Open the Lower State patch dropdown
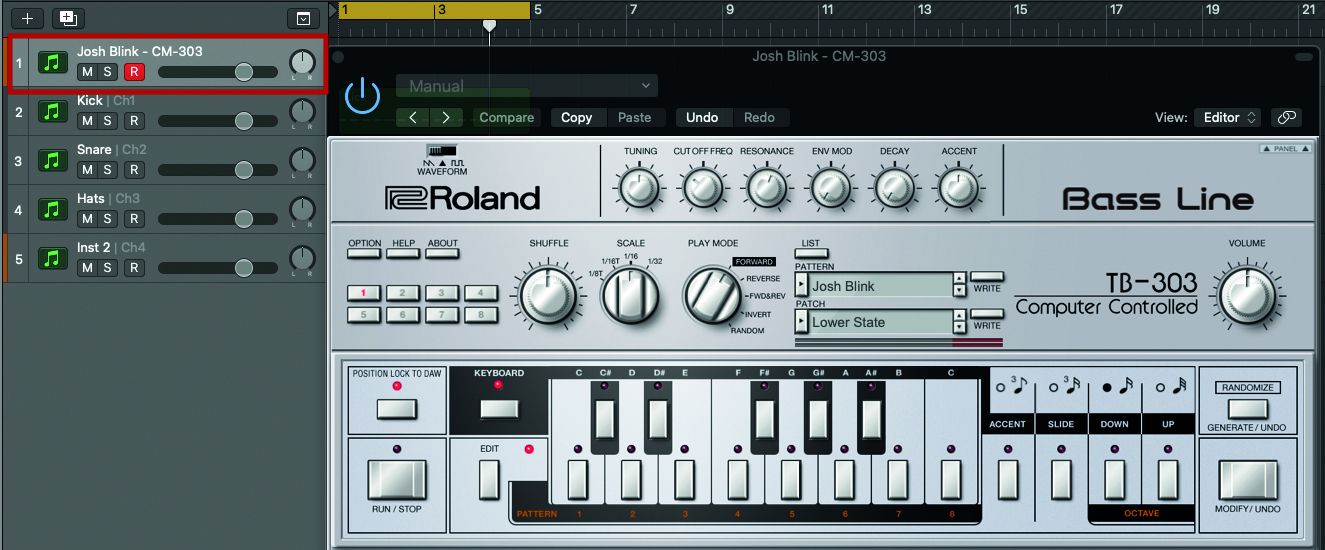Viewport: 1325px width, 550px height. (x=802, y=322)
